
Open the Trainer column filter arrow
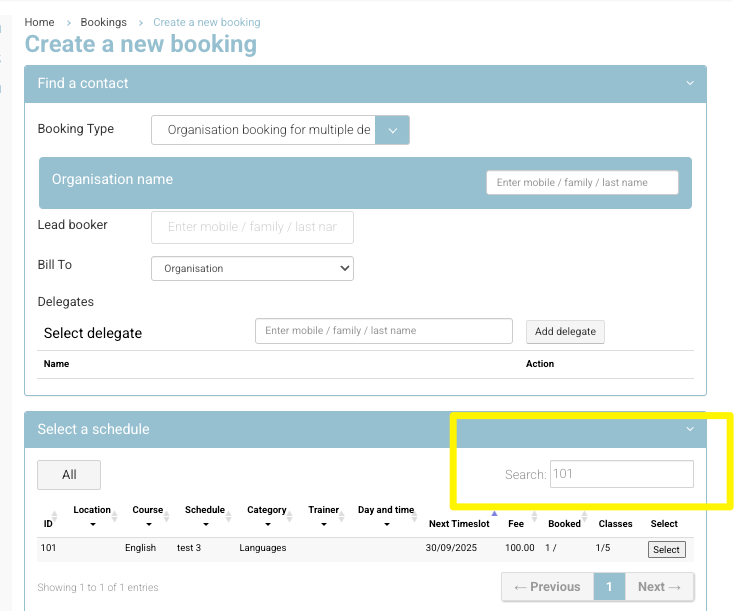click(323, 524)
